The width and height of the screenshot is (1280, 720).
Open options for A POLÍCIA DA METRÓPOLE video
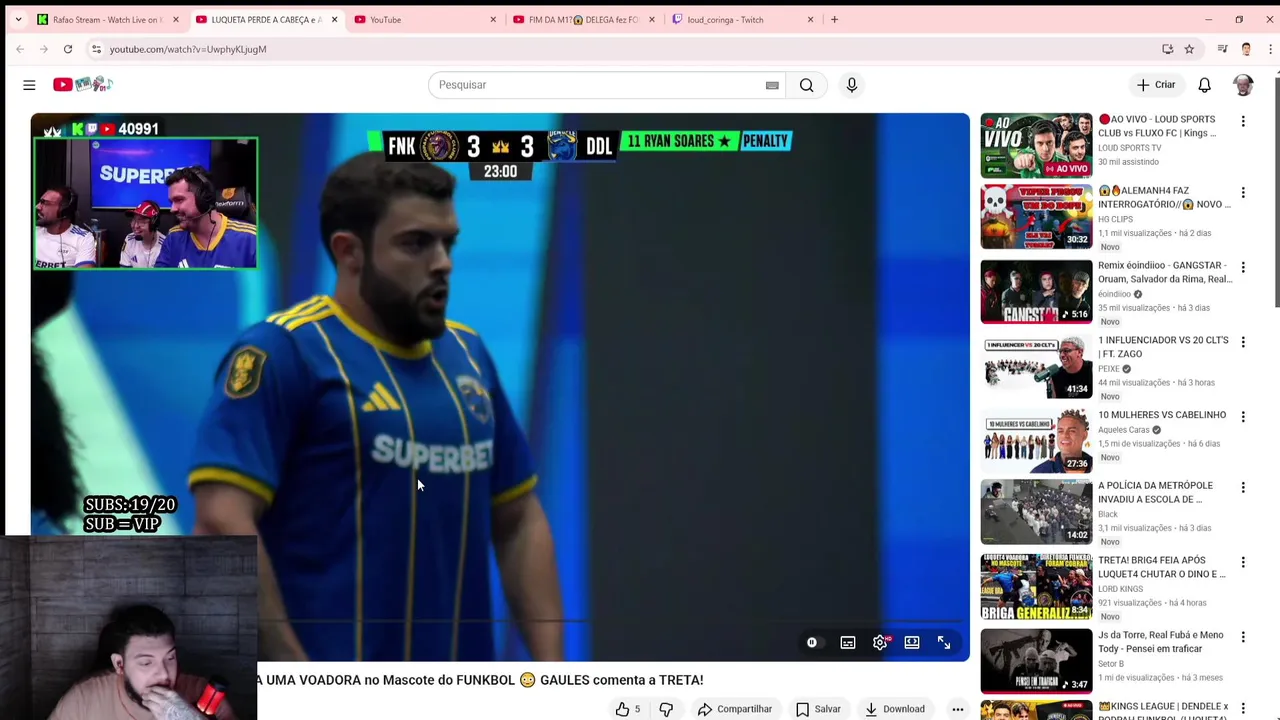coord(1243,487)
